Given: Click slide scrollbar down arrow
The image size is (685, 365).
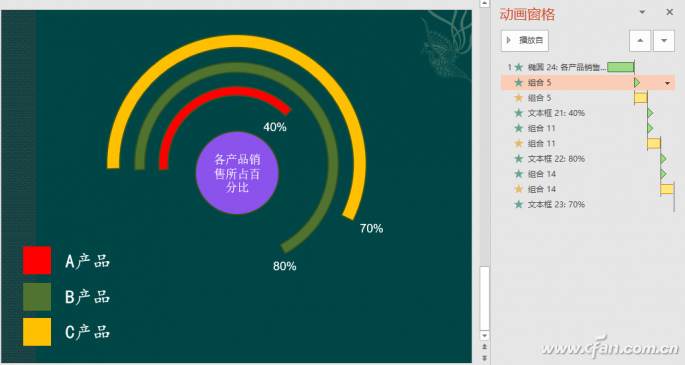Looking at the screenshot, I should pyautogui.click(x=484, y=336).
